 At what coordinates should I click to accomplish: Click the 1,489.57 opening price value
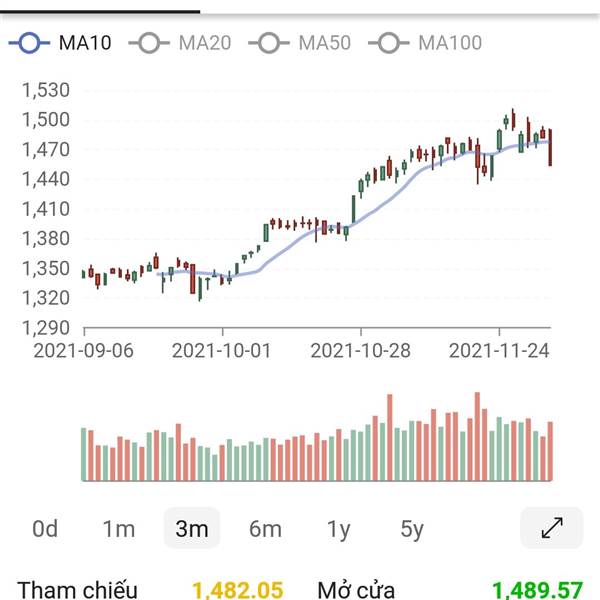point(537,590)
